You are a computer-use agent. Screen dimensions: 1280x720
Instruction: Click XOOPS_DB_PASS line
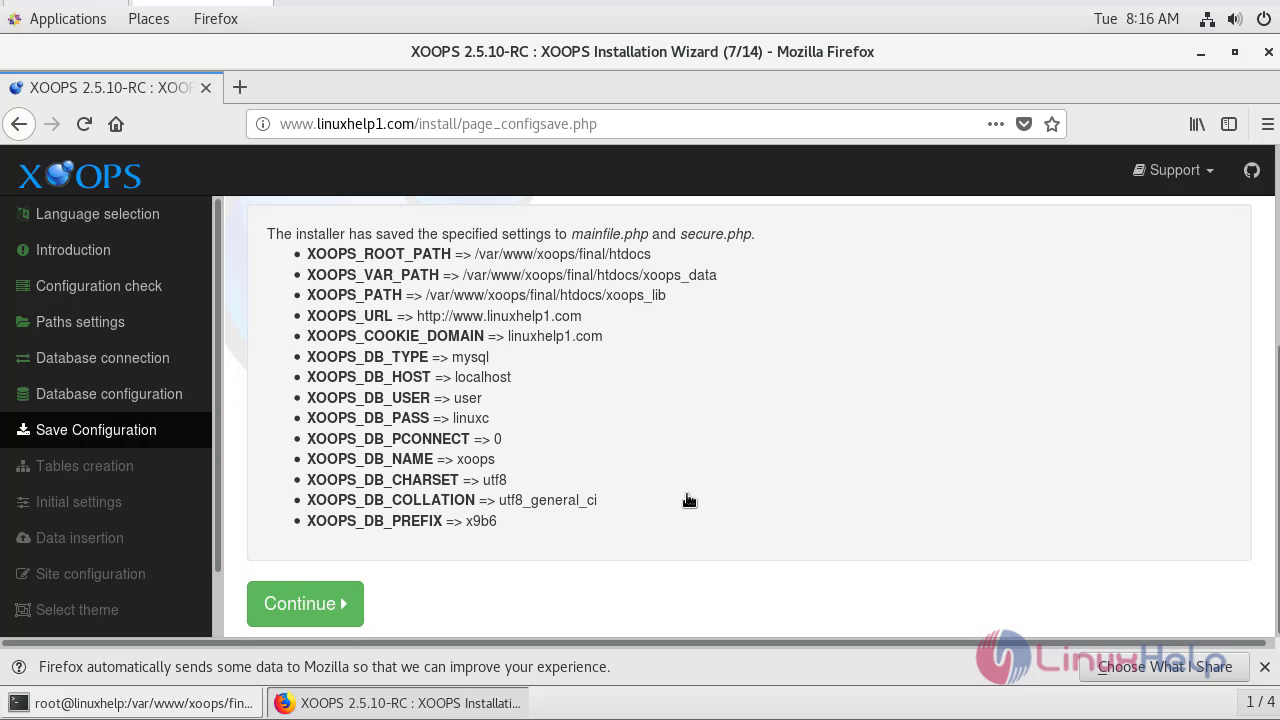(398, 418)
